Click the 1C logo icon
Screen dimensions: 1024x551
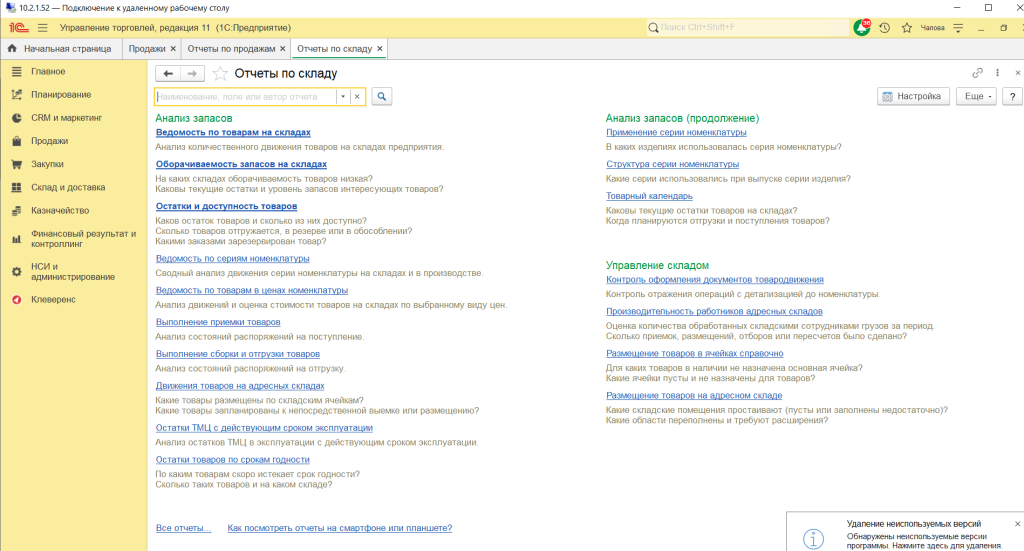click(18, 28)
